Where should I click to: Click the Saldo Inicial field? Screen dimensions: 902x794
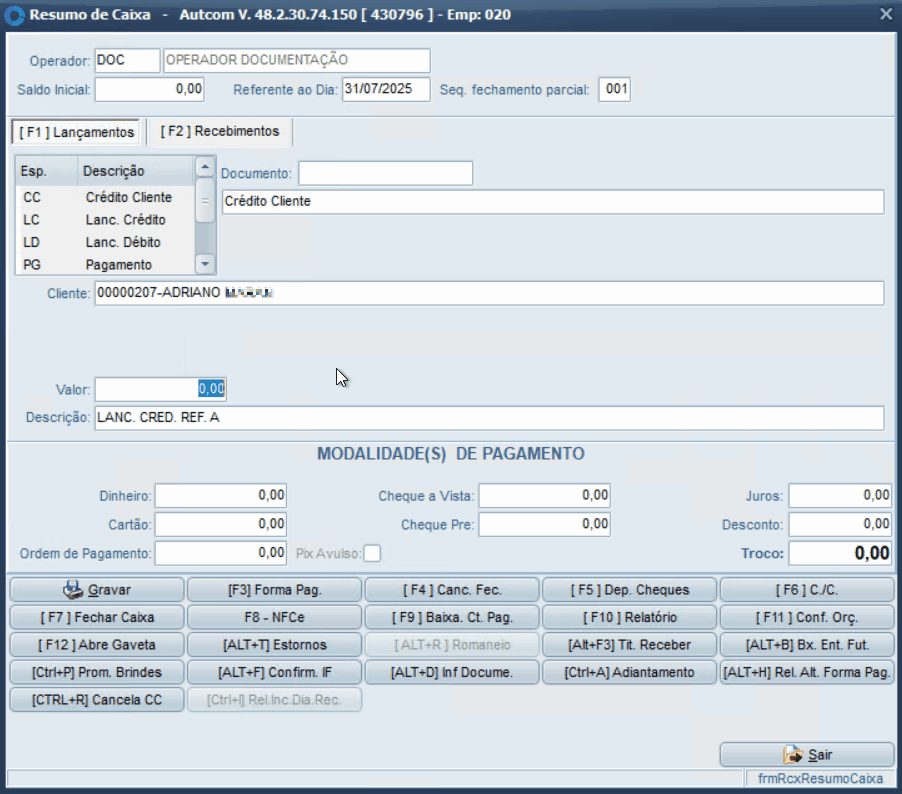pos(150,90)
